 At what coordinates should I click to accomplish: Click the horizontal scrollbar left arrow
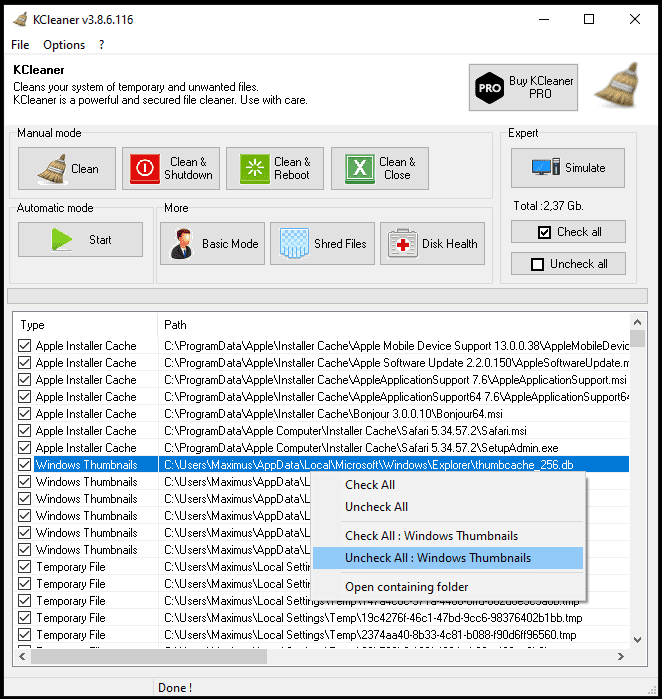point(22,656)
